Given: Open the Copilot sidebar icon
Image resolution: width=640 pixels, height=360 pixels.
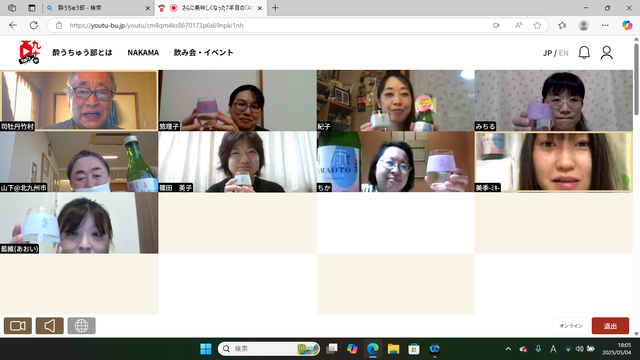Looking at the screenshot, I should (x=627, y=25).
